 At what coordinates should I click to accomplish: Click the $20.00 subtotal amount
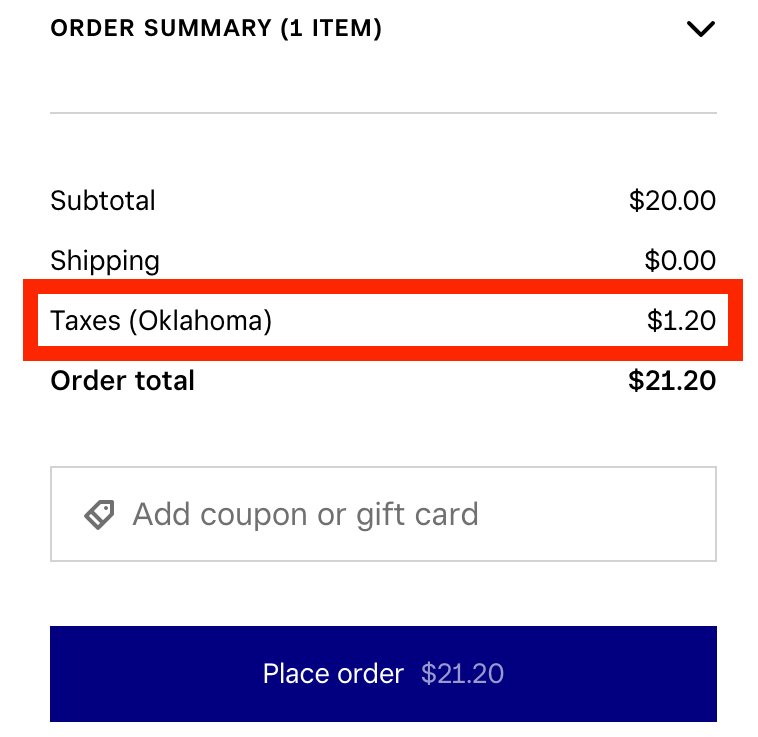[672, 200]
